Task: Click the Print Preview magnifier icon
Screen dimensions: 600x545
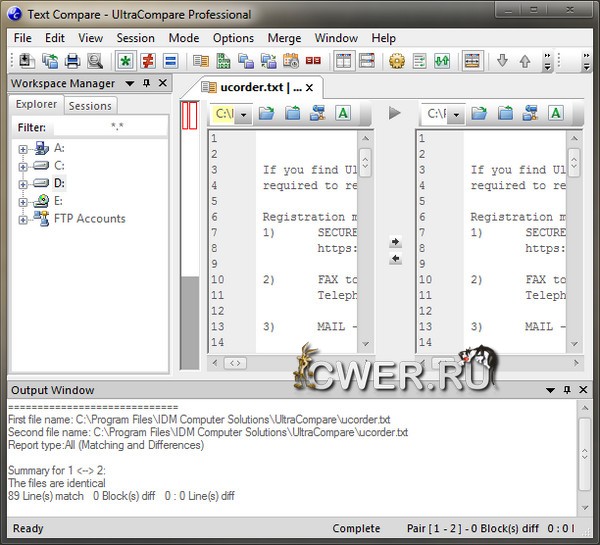Action: click(x=94, y=62)
